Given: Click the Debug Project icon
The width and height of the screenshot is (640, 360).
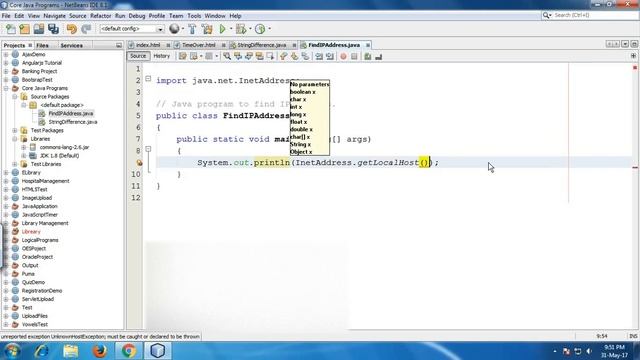Looking at the screenshot, I should click(x=241, y=29).
